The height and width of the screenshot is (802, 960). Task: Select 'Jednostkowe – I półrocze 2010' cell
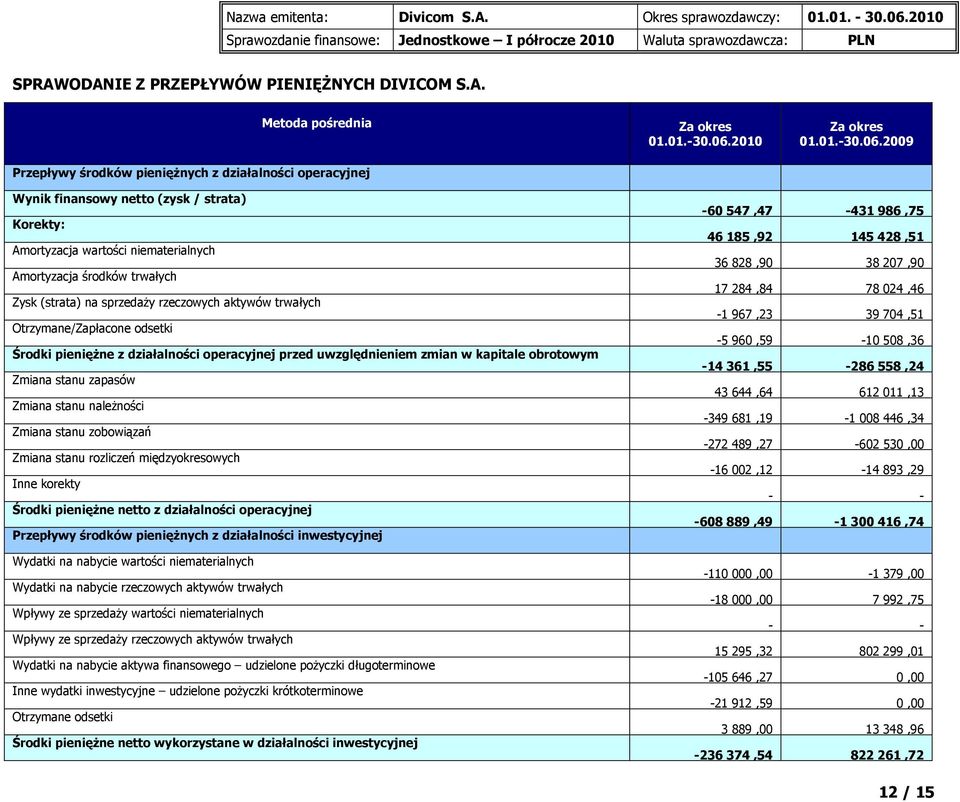coord(506,40)
